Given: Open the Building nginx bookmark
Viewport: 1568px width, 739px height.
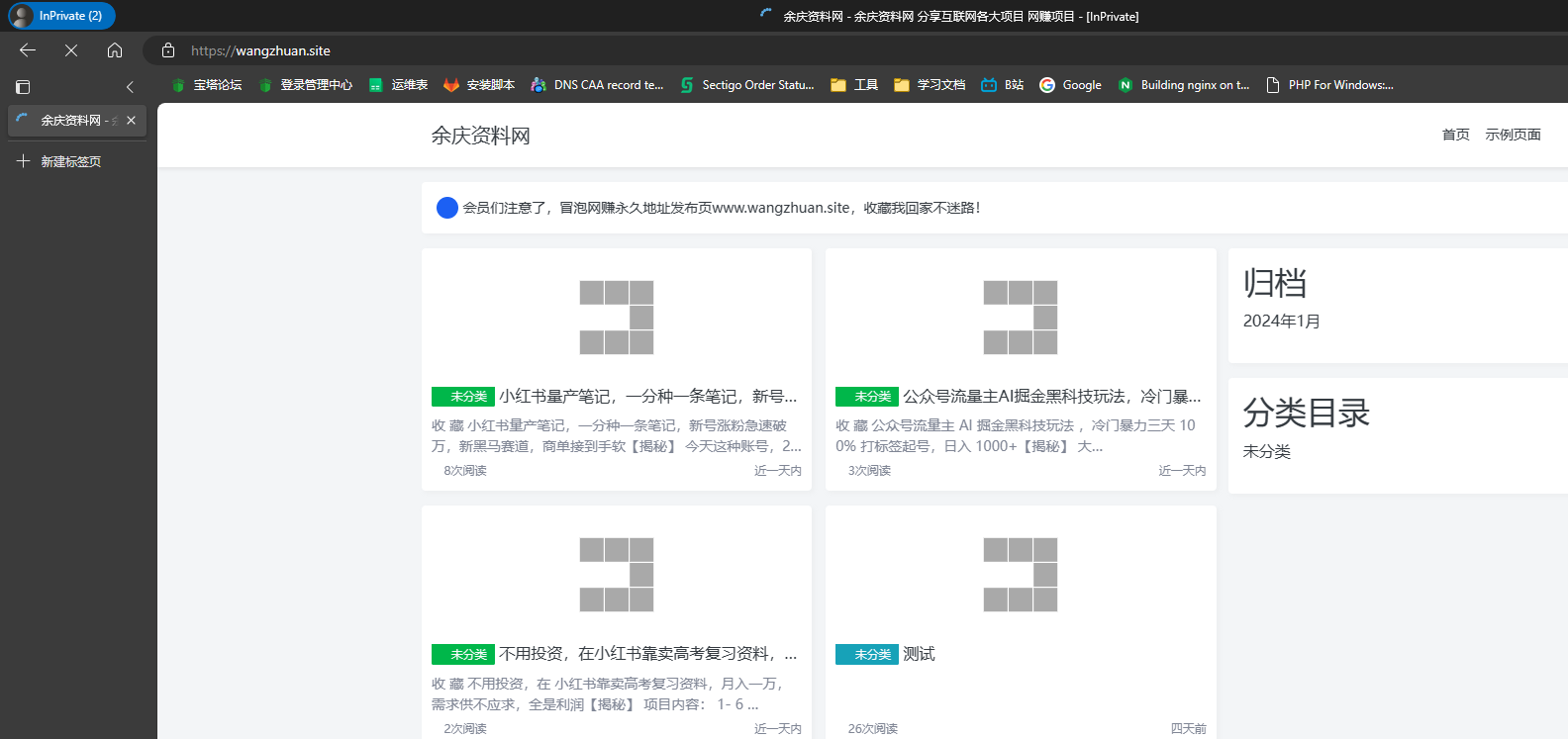Looking at the screenshot, I should coord(1184,85).
